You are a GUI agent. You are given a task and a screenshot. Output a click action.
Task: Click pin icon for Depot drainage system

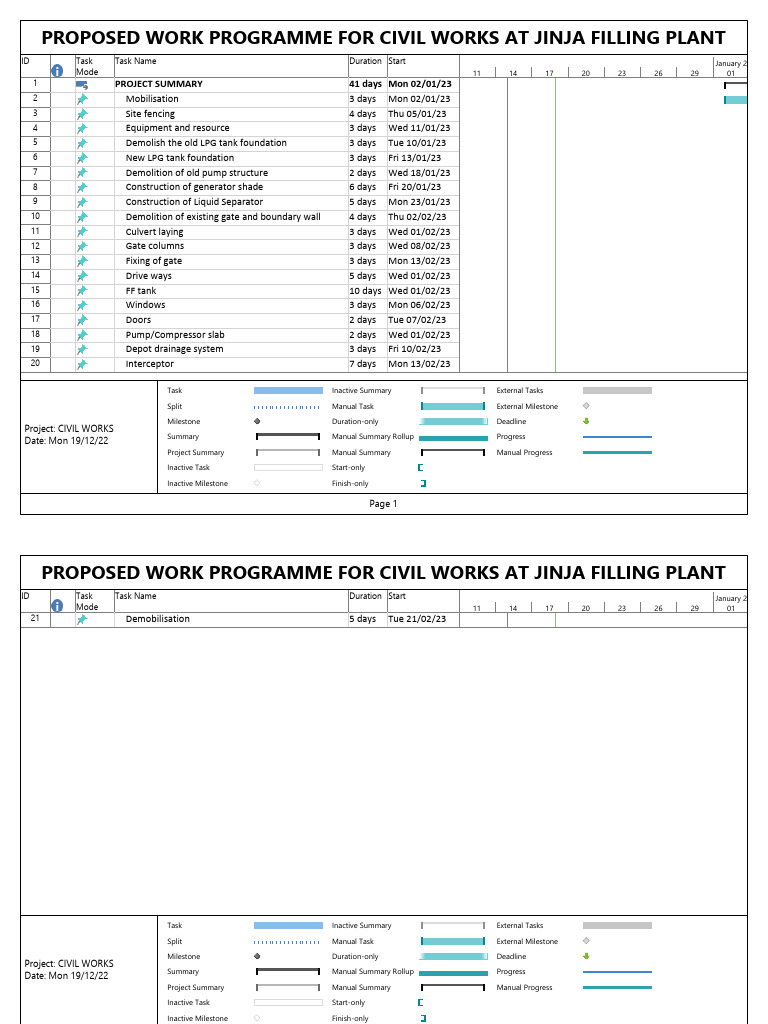[x=82, y=350]
